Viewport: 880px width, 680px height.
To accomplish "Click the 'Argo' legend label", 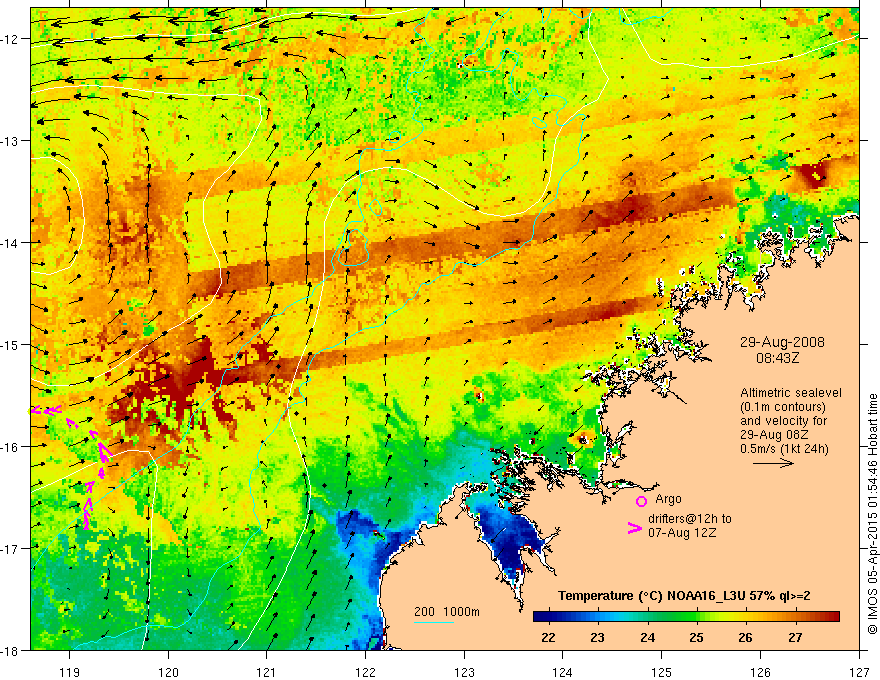I will point(668,499).
